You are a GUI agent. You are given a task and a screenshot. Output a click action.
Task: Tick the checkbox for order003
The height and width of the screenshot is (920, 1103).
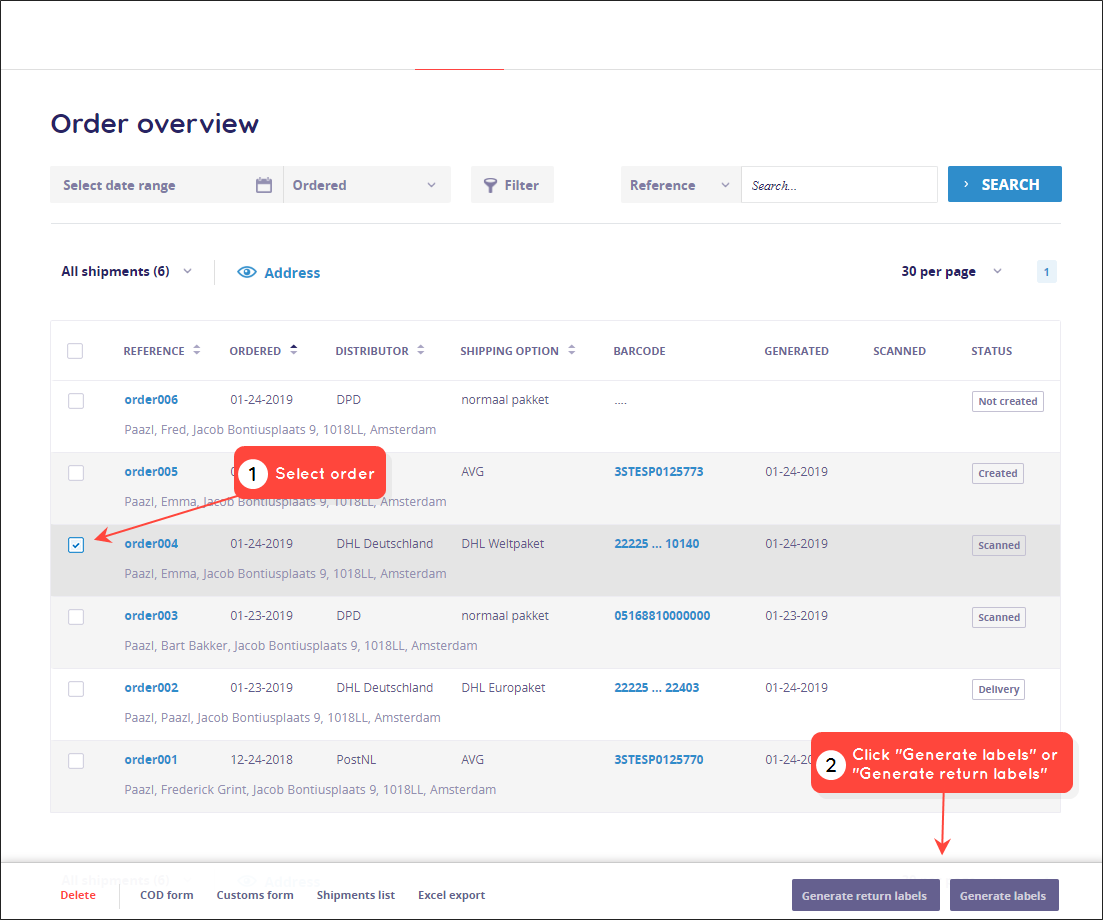[76, 617]
